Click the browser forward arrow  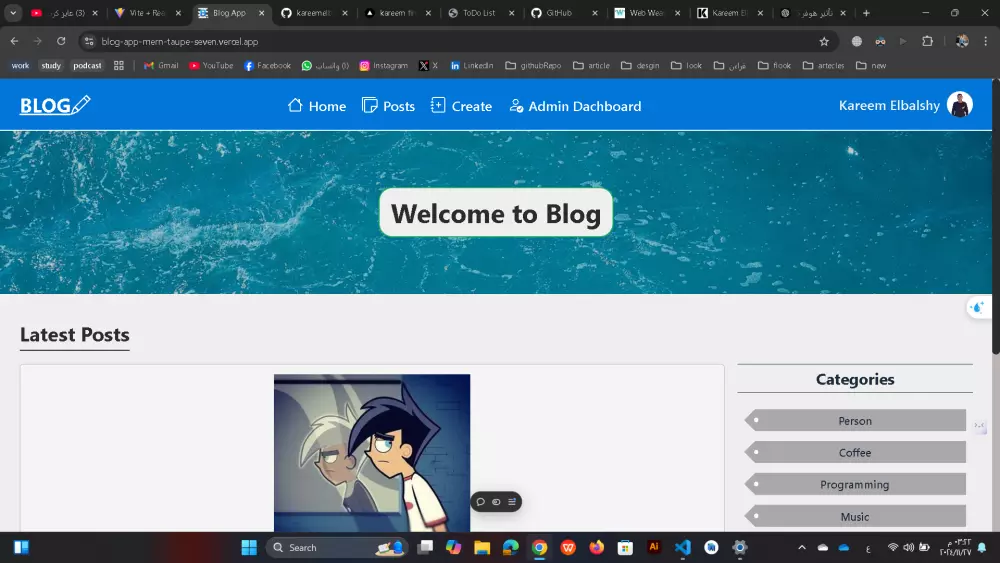point(38,41)
